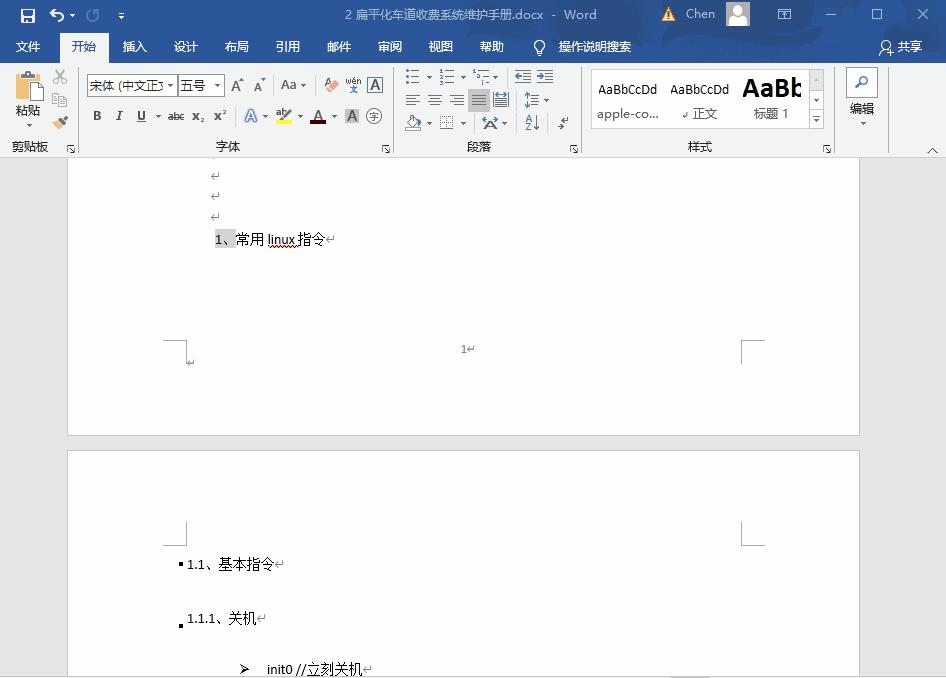Apply bold formatting to selected text
The image size is (946, 678).
(97, 116)
